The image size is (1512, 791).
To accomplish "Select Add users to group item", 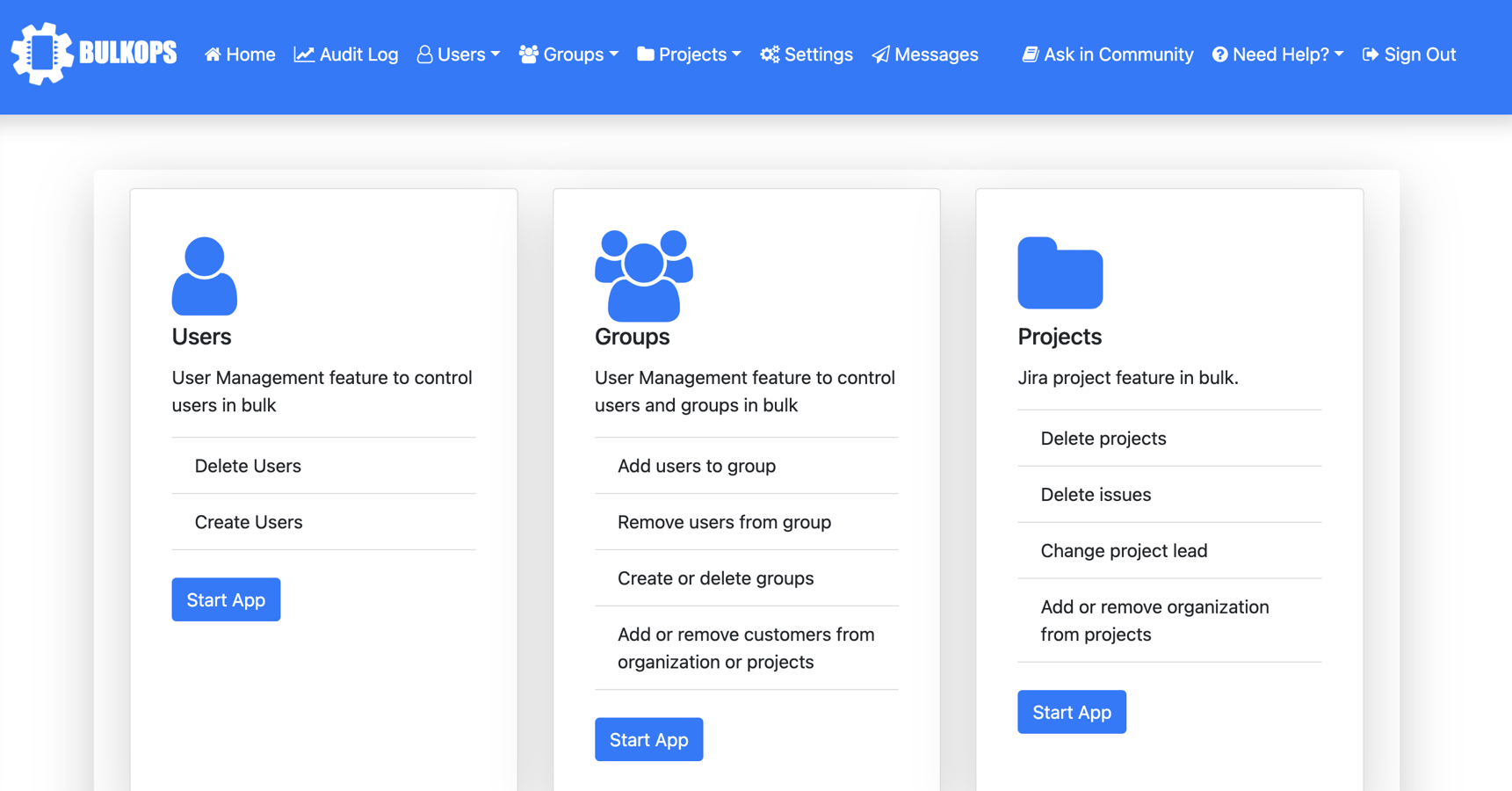I will pos(747,466).
